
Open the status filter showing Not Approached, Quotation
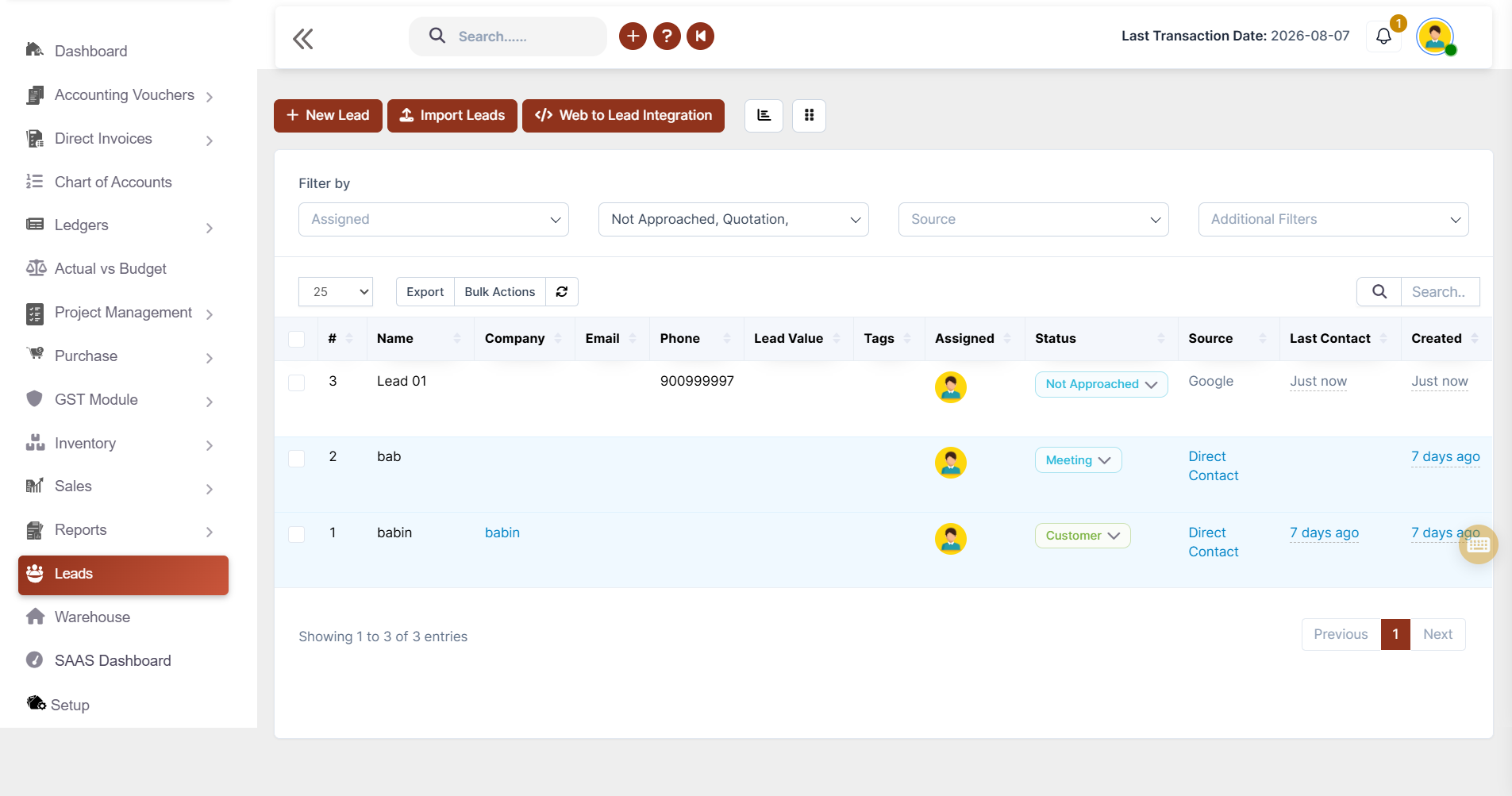(x=733, y=219)
